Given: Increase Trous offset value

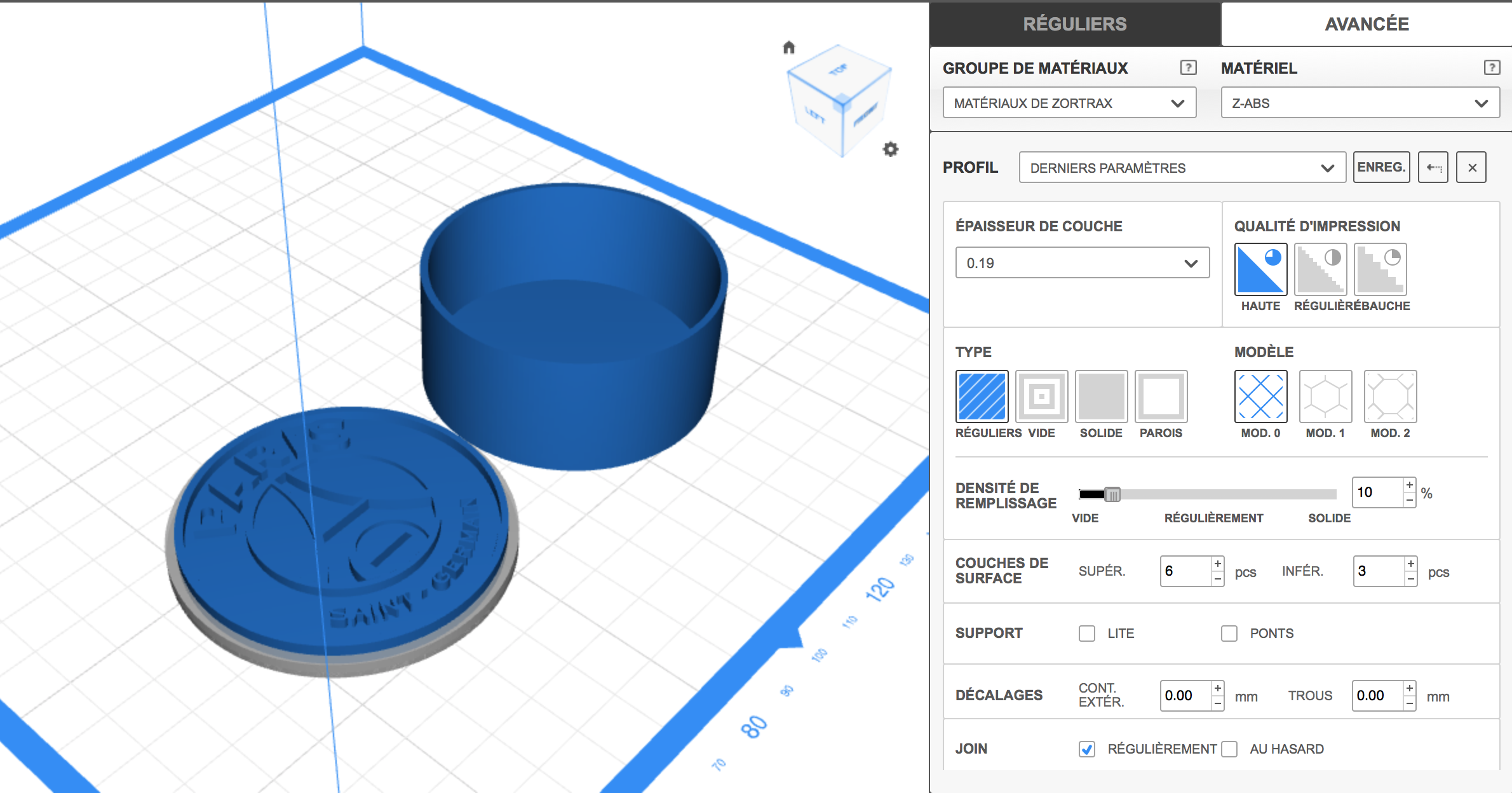Looking at the screenshot, I should (1410, 688).
